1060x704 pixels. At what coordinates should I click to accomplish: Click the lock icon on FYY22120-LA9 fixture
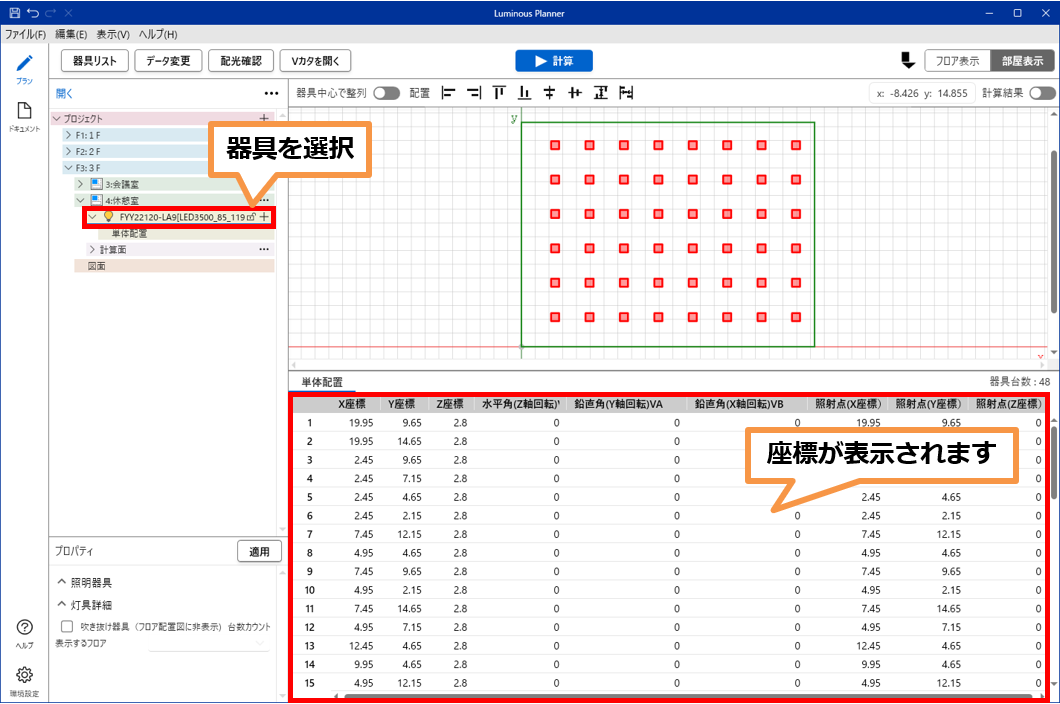(251, 217)
